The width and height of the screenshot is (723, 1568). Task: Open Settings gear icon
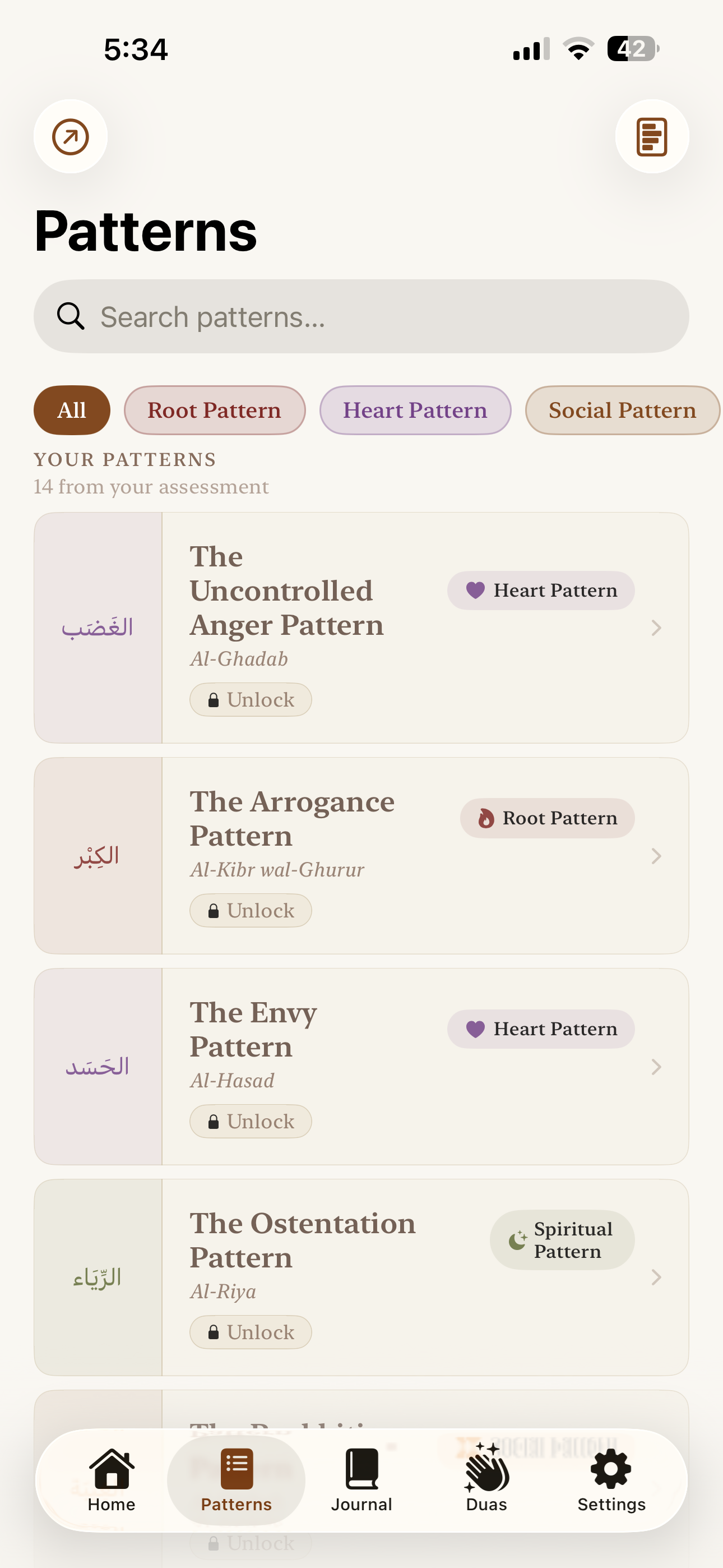(x=611, y=1468)
